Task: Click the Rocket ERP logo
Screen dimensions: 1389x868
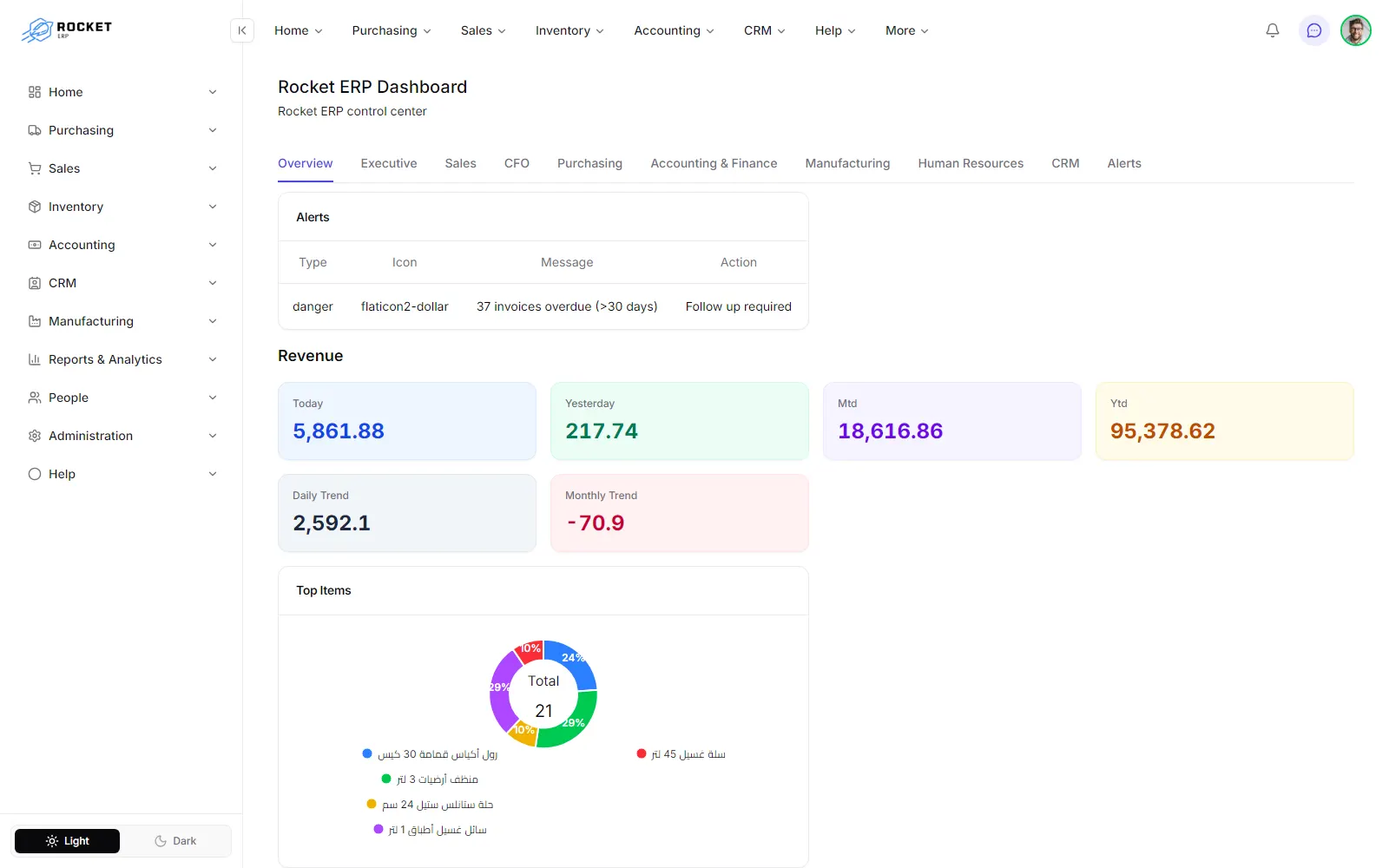Action: coord(67,30)
